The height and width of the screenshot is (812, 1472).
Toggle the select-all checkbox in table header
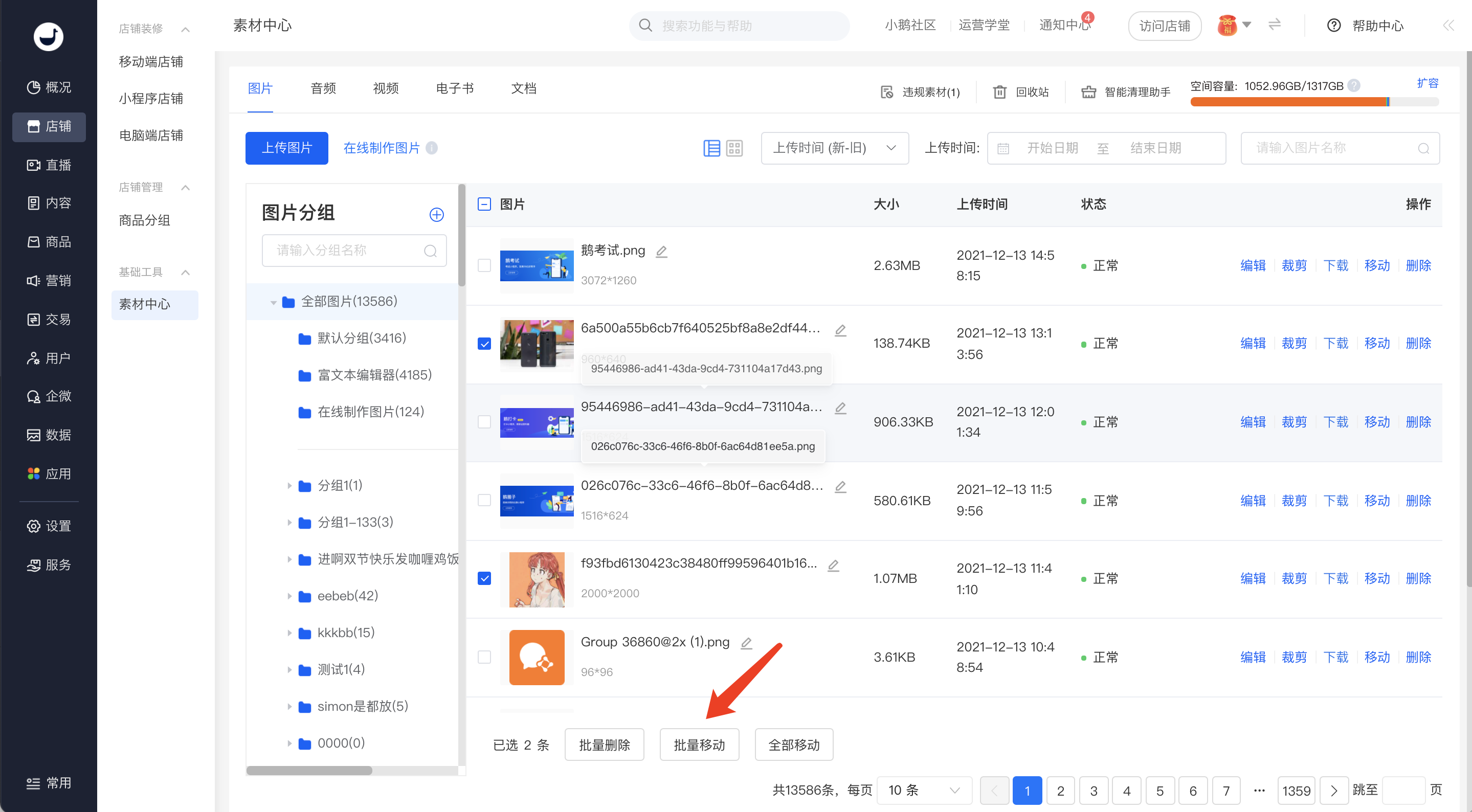484,204
